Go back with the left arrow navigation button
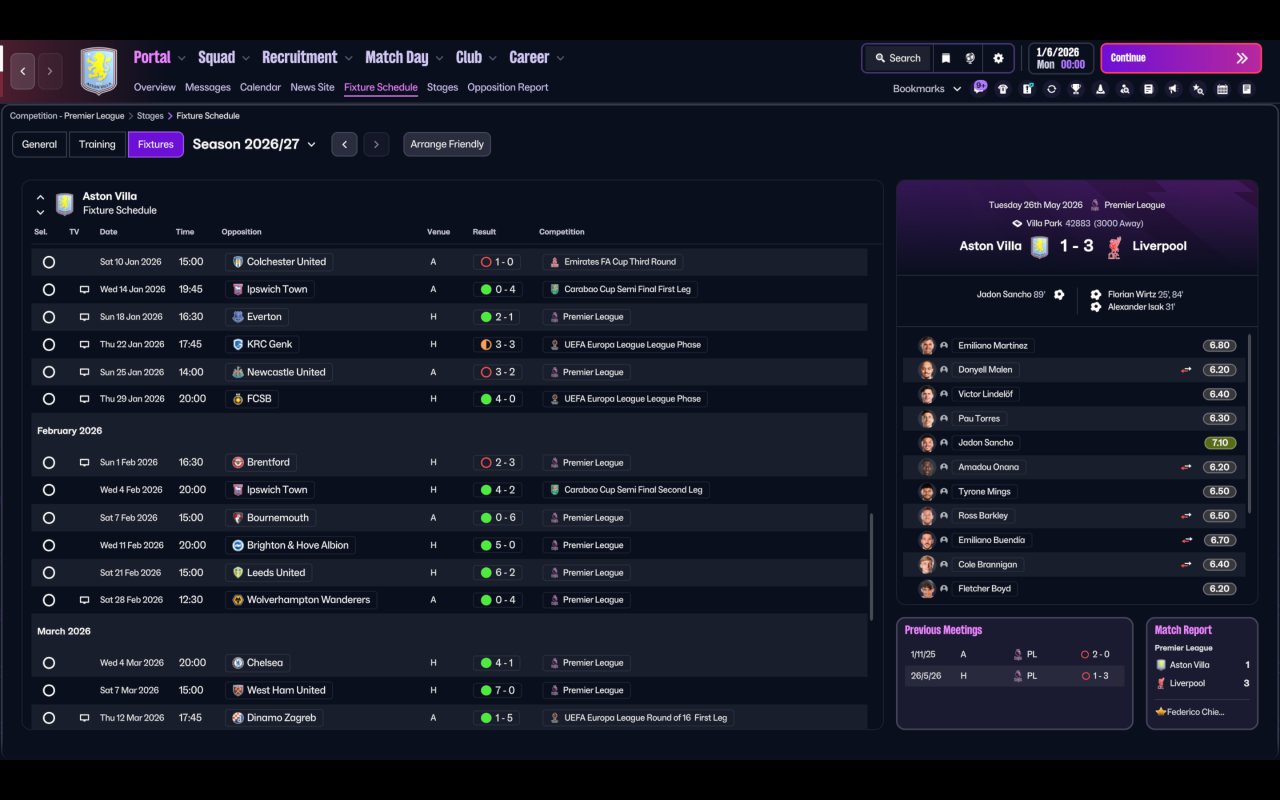 point(23,71)
